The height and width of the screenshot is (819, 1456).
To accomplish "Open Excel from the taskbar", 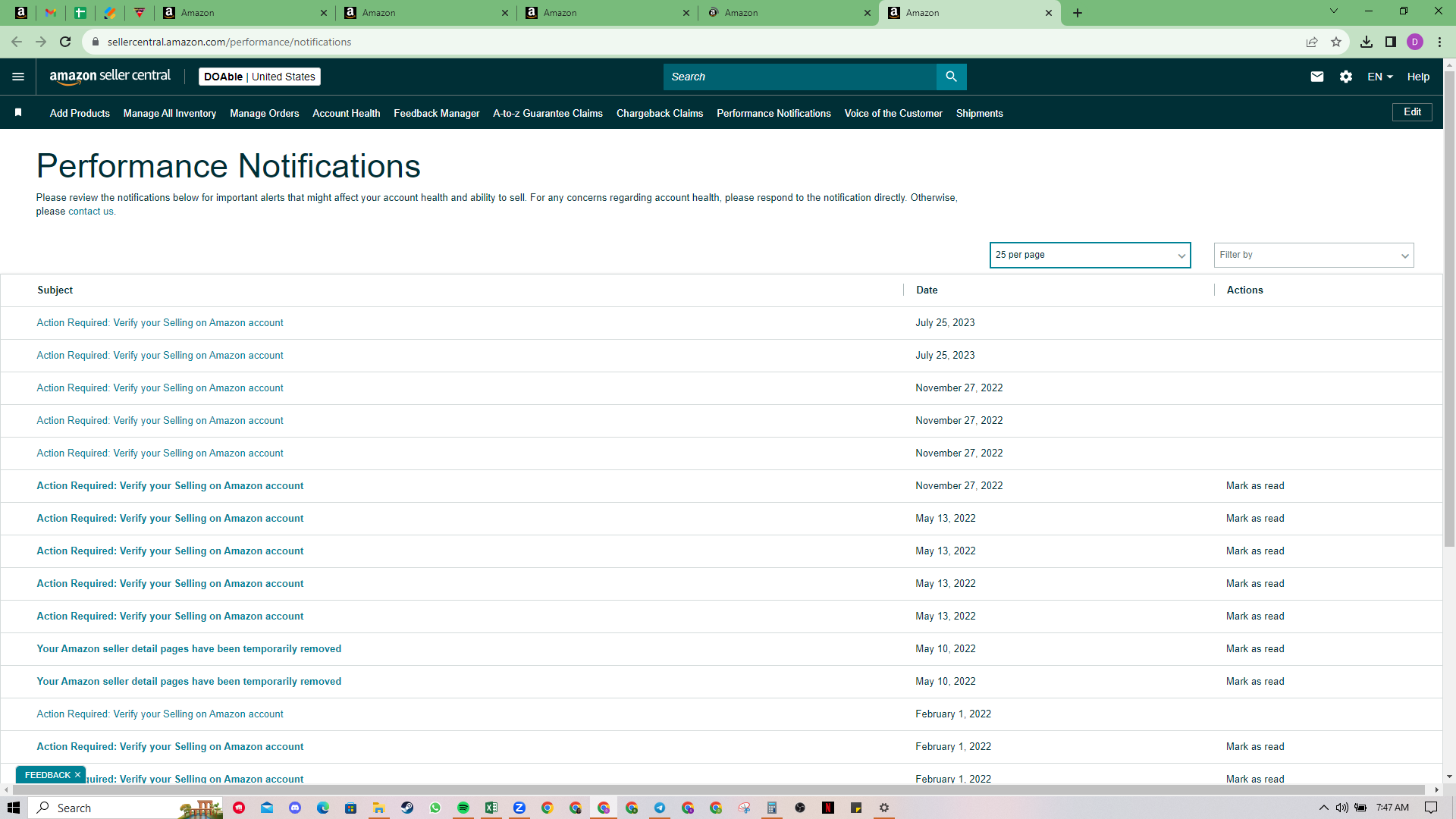I will 491,808.
